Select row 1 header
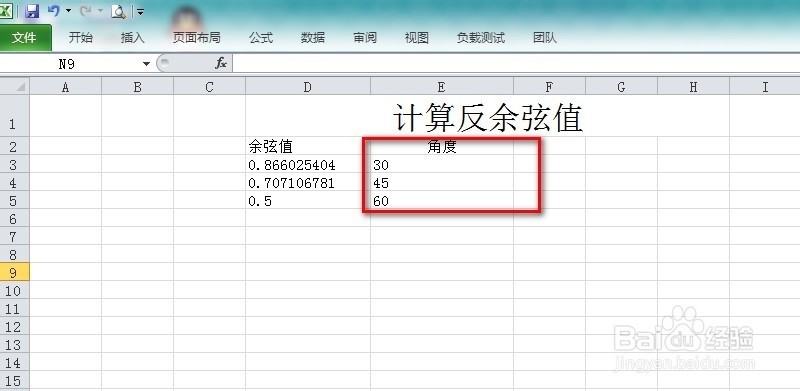 pos(14,116)
